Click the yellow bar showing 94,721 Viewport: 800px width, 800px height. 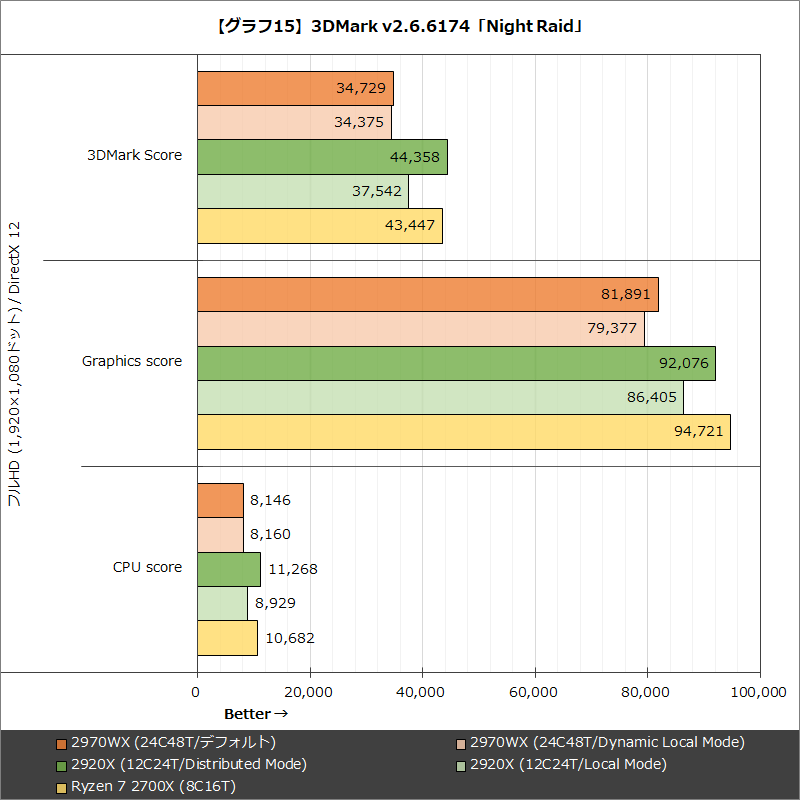point(460,432)
